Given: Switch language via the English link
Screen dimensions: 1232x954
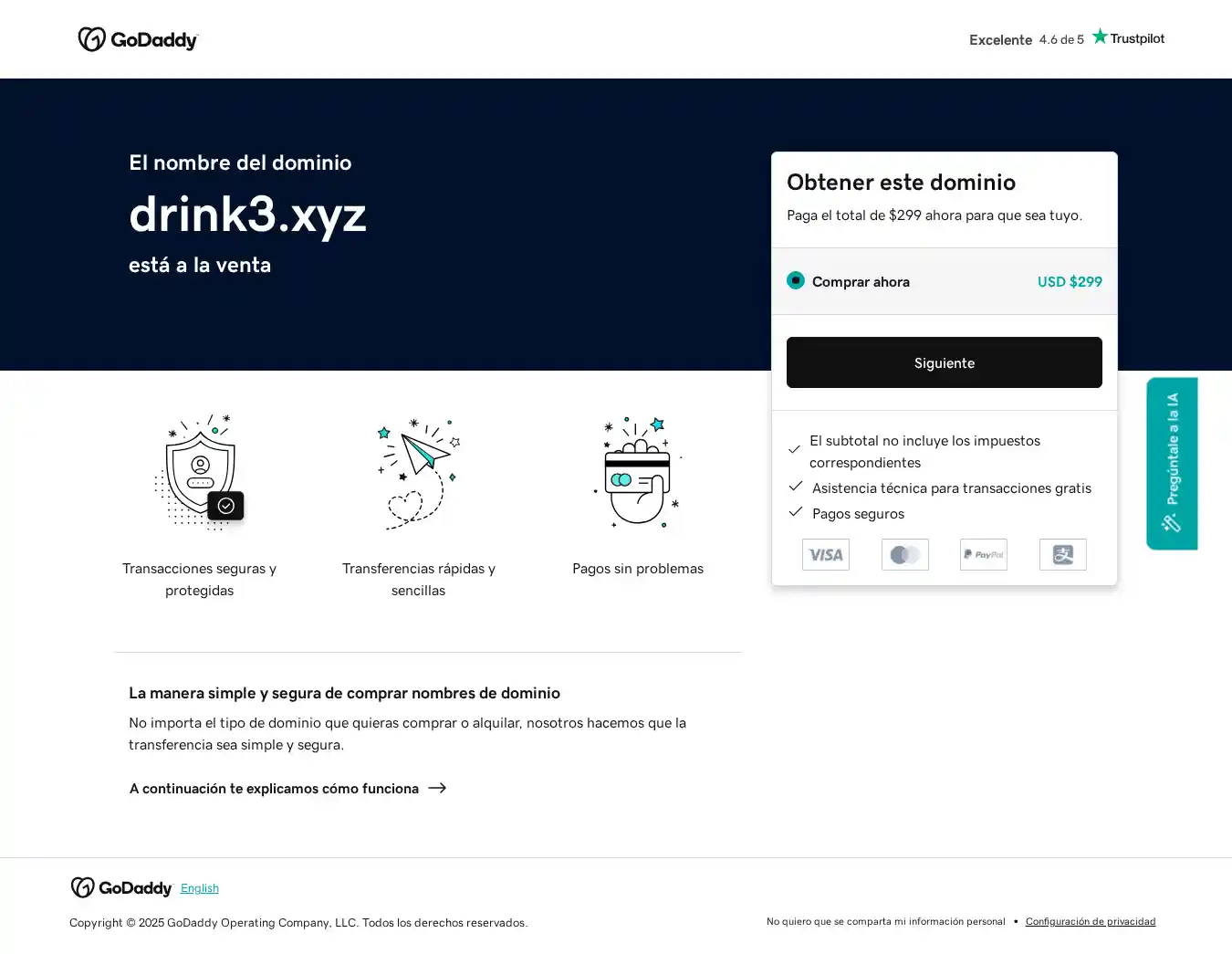Looking at the screenshot, I should click(199, 888).
